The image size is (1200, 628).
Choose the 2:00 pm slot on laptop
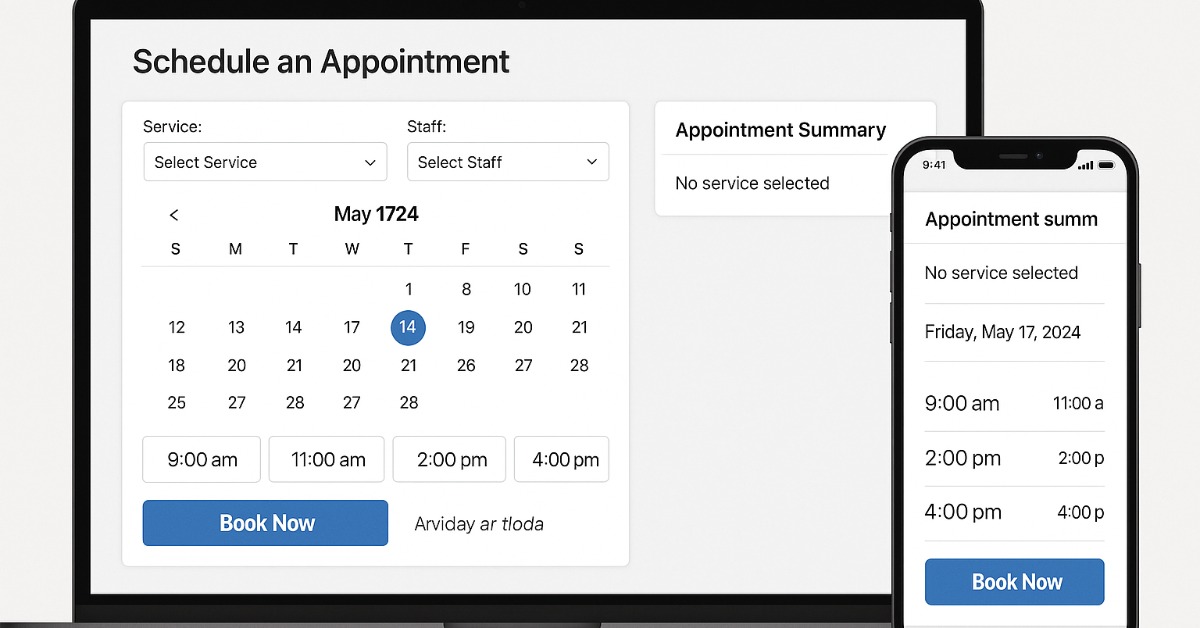452,460
